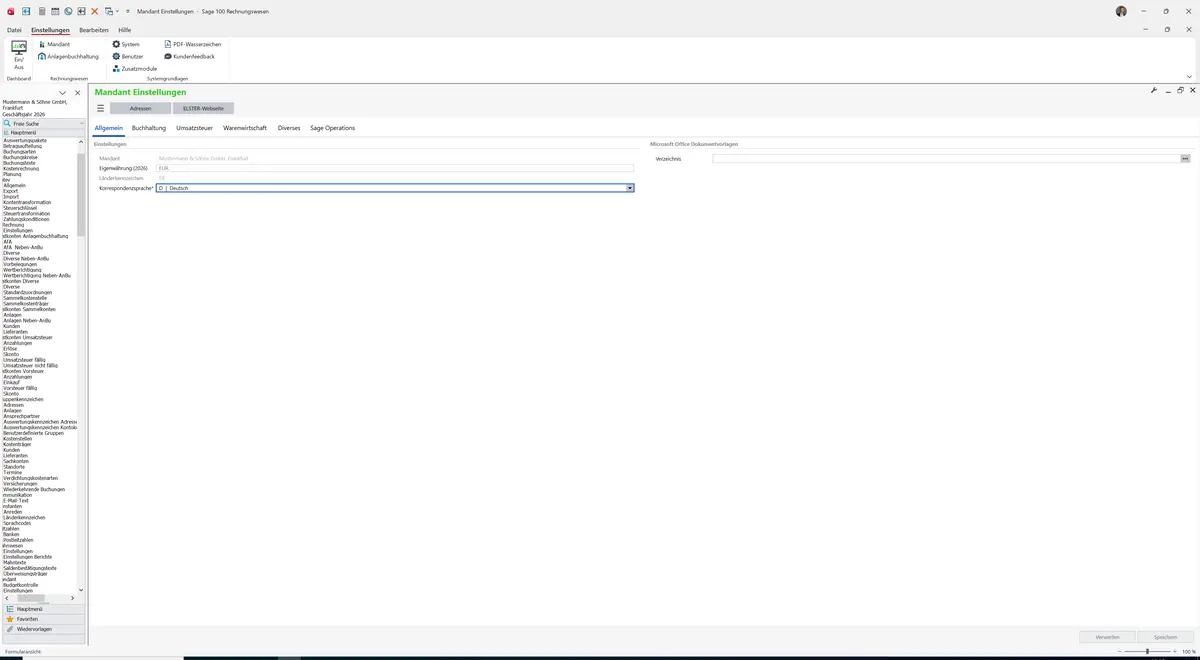Click the red X icon in quick access toolbar
This screenshot has height=660, width=1200.
pos(94,11)
